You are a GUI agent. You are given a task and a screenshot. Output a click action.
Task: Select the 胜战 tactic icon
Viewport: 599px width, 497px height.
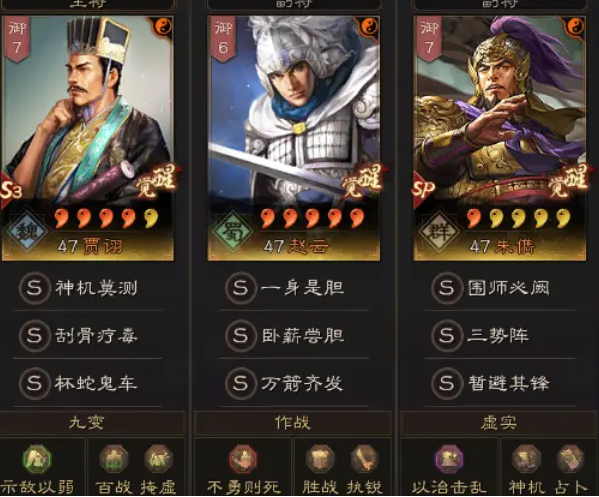point(320,458)
